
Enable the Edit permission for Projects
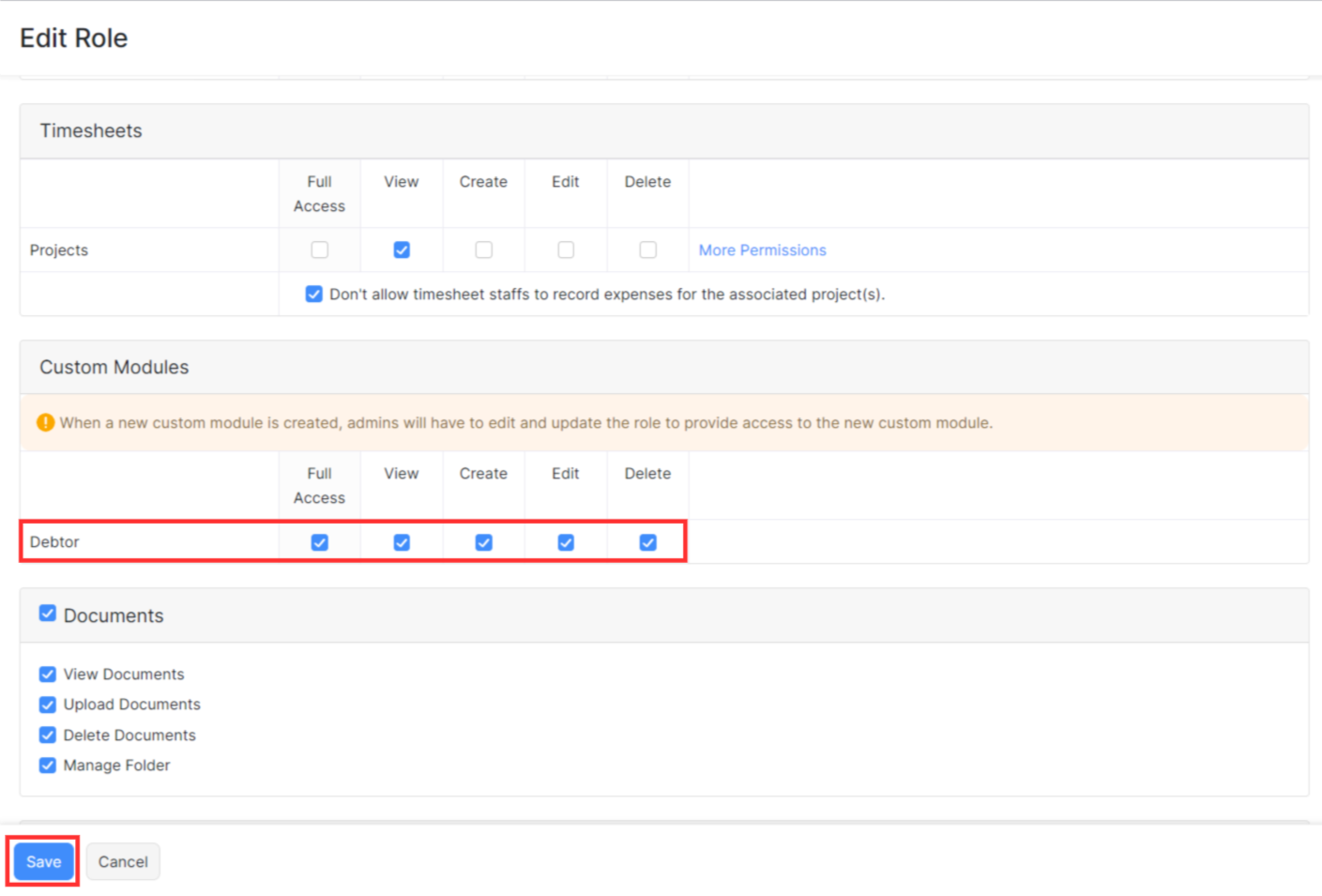[565, 250]
